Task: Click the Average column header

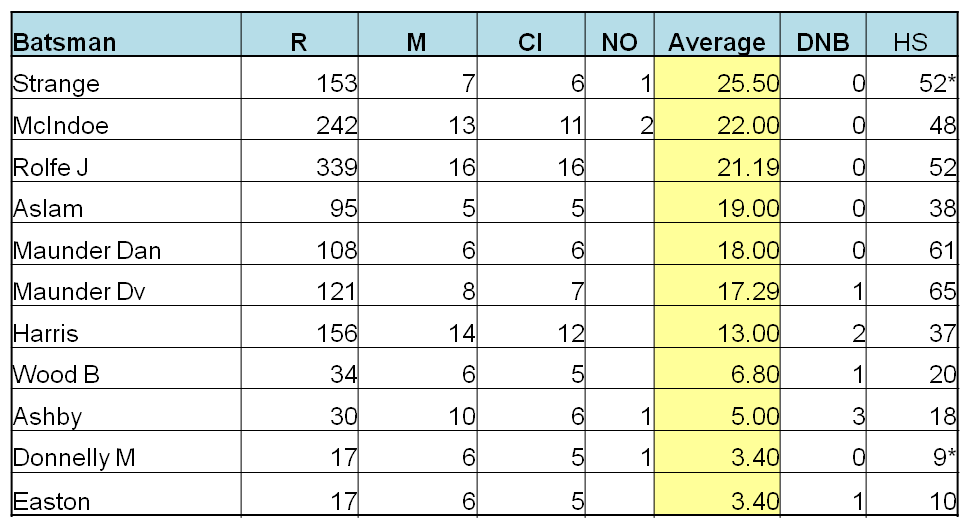Action: [x=717, y=35]
